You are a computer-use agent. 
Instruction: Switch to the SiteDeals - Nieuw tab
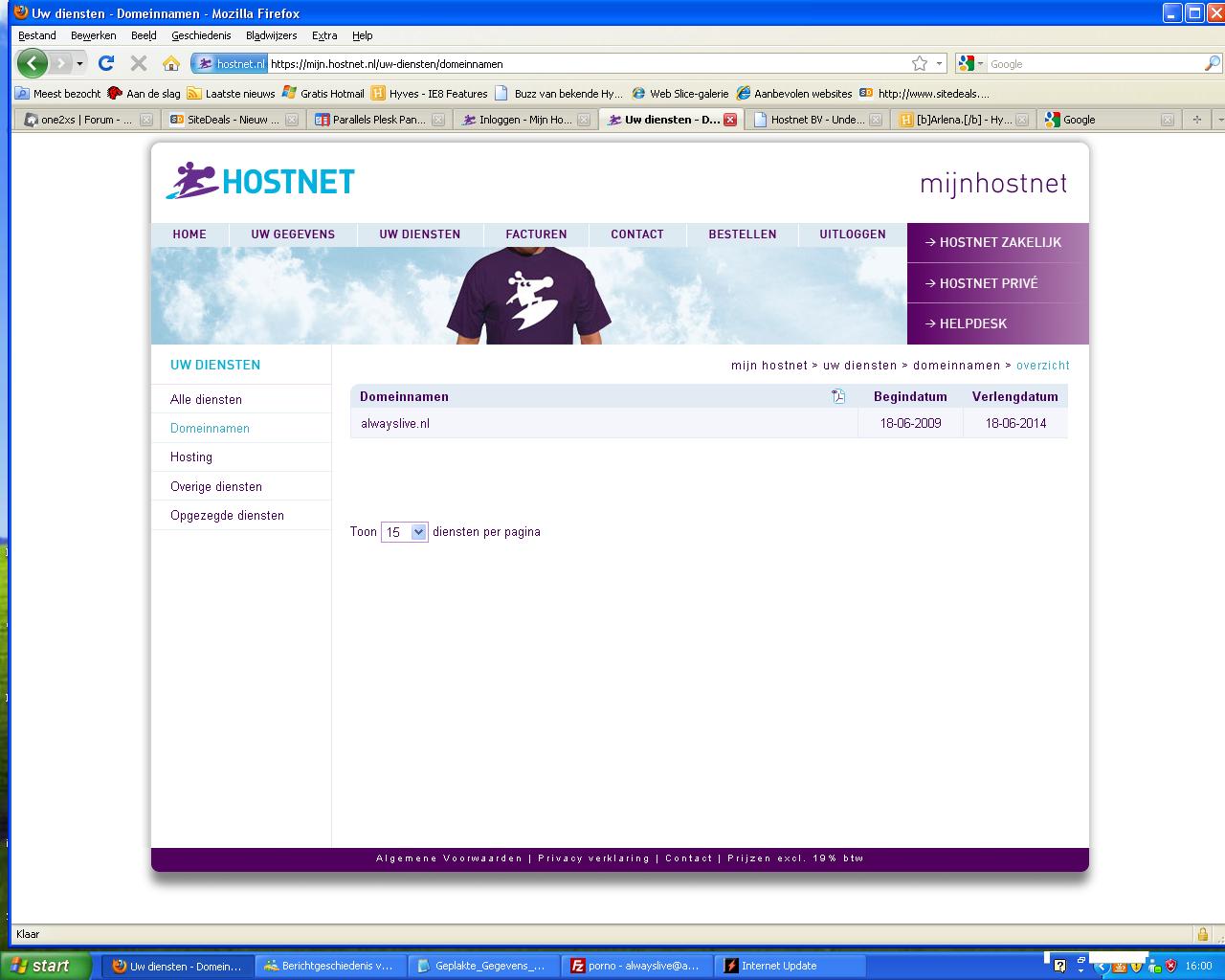pos(234,120)
